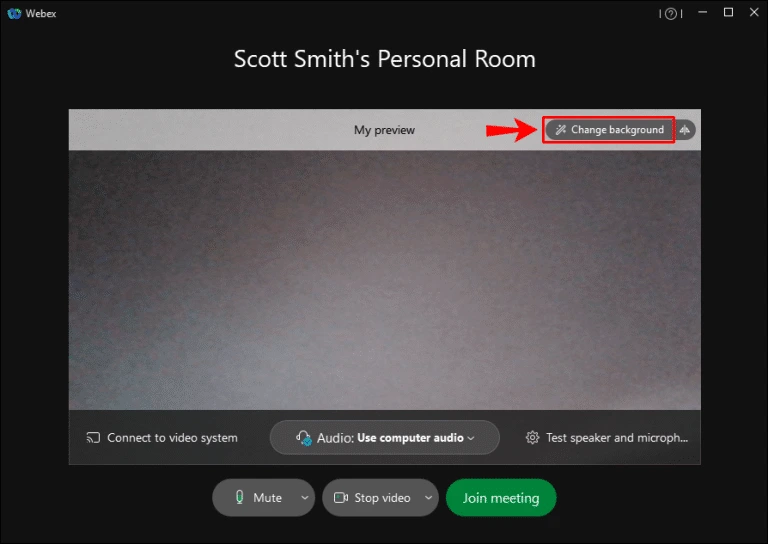Click the camera icon on Stop video

point(341,498)
